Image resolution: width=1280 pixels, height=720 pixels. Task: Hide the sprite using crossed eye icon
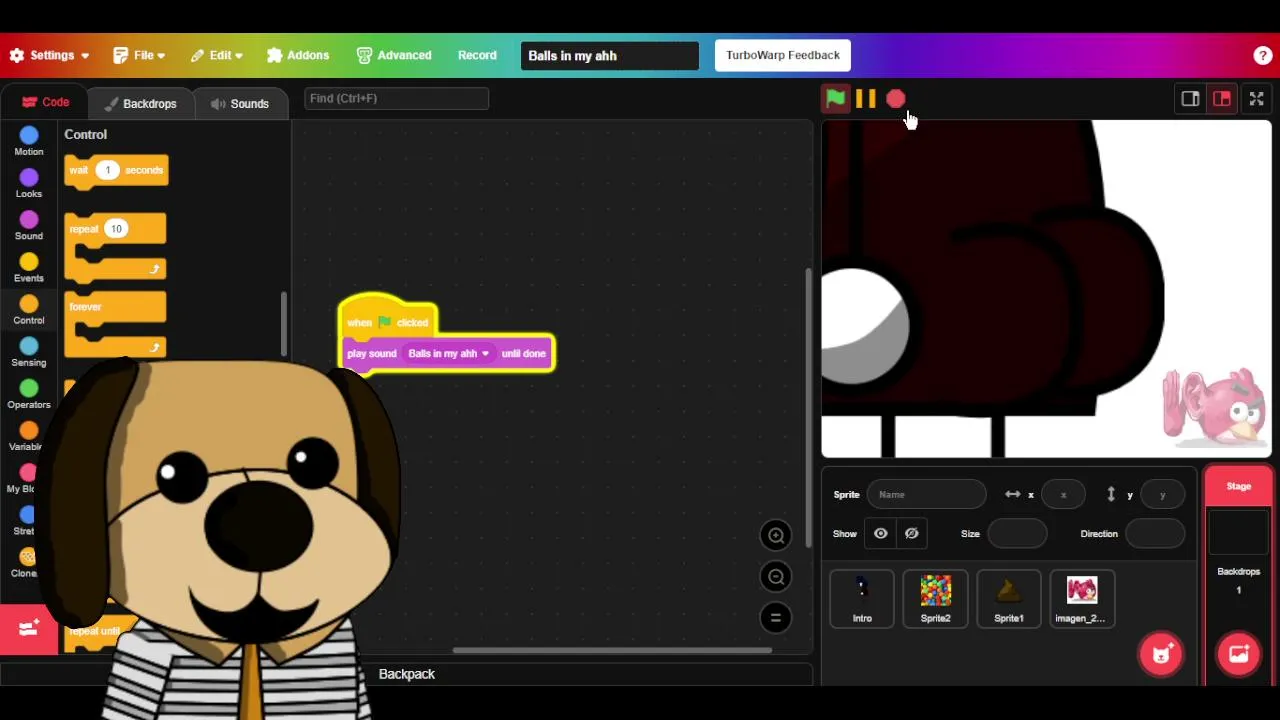912,534
